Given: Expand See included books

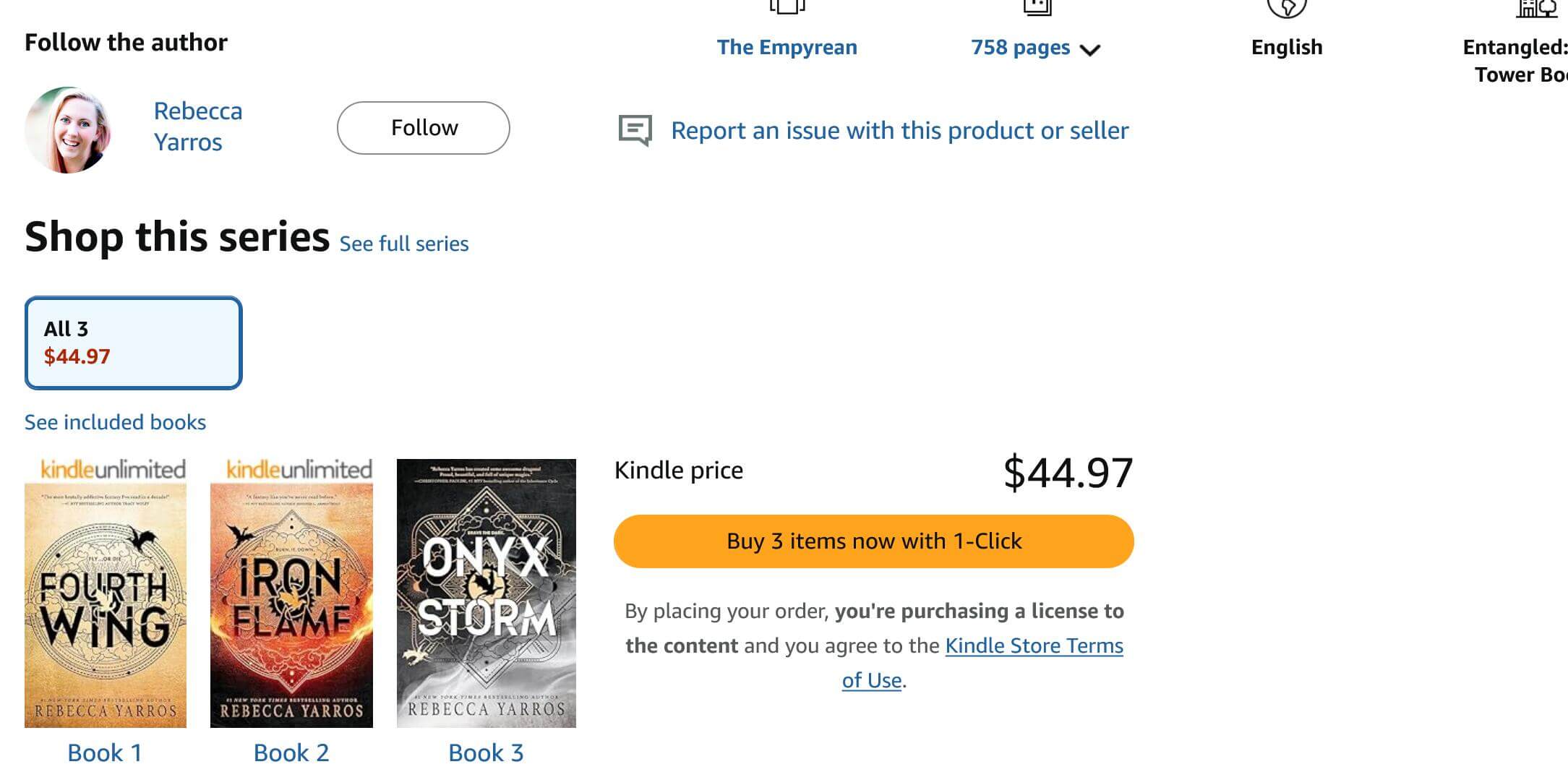Looking at the screenshot, I should (x=115, y=422).
